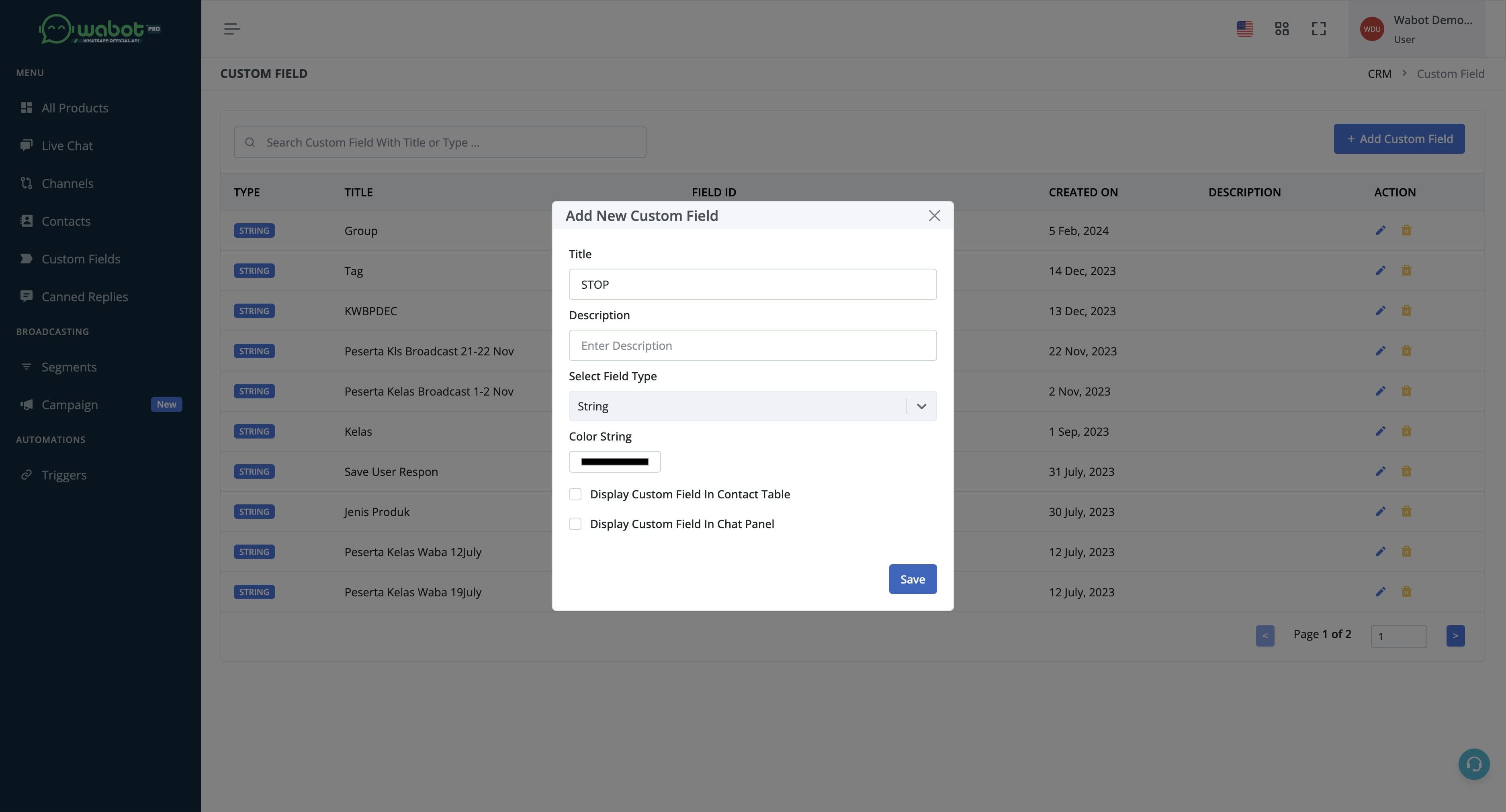Viewport: 1506px width, 812px height.
Task: Click the page number input box
Action: coord(1398,636)
